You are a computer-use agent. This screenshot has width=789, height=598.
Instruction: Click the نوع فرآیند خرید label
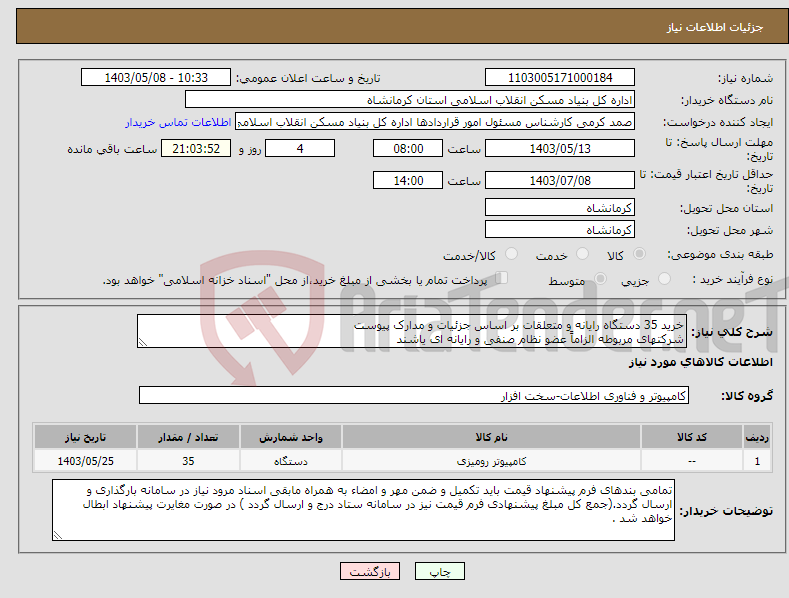[x=733, y=279]
